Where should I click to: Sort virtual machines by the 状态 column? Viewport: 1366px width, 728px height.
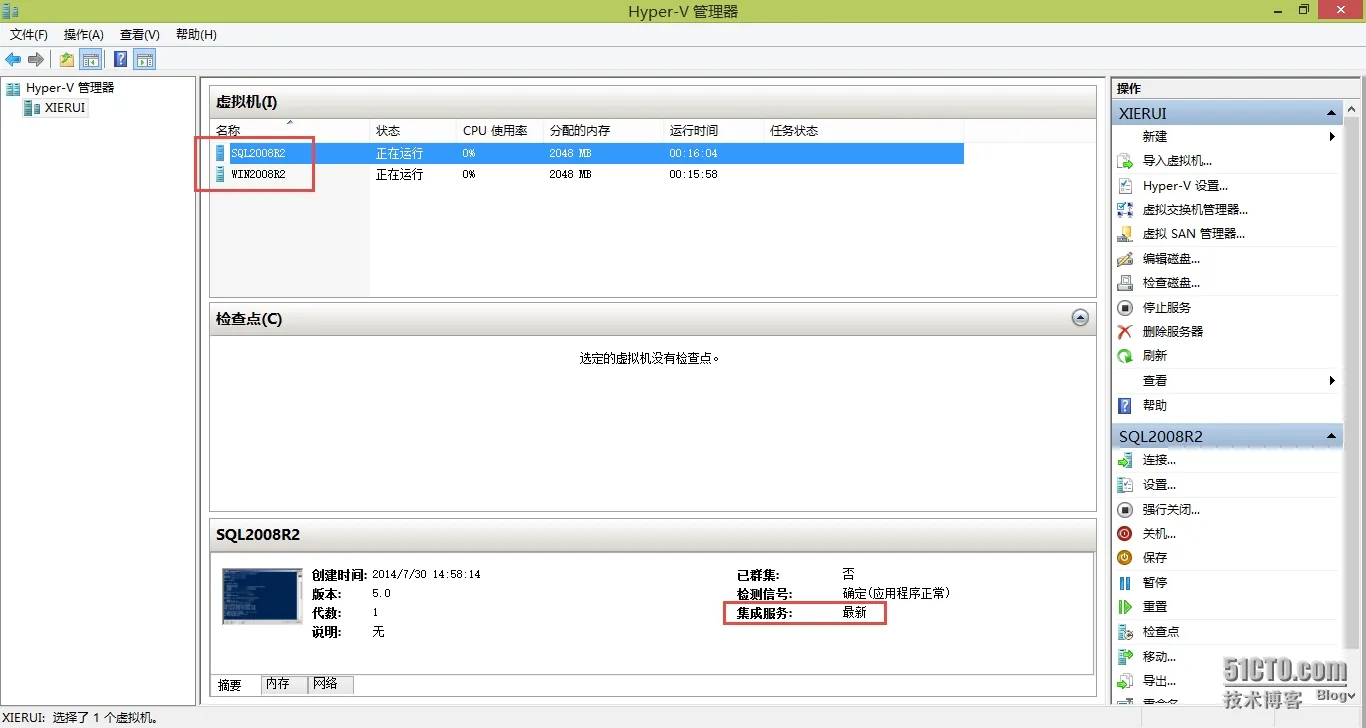tap(413, 131)
